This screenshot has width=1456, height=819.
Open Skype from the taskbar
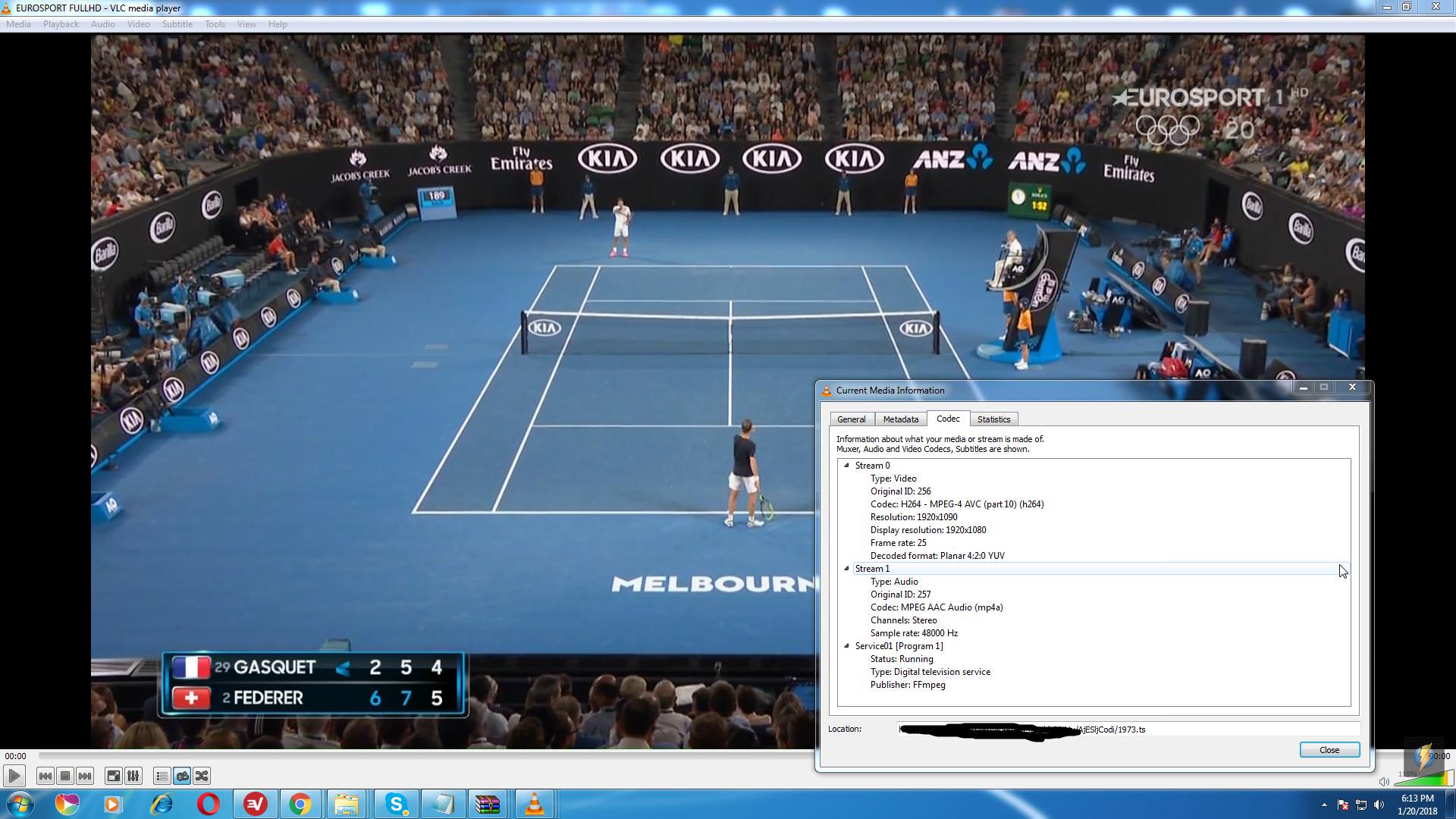(x=396, y=804)
